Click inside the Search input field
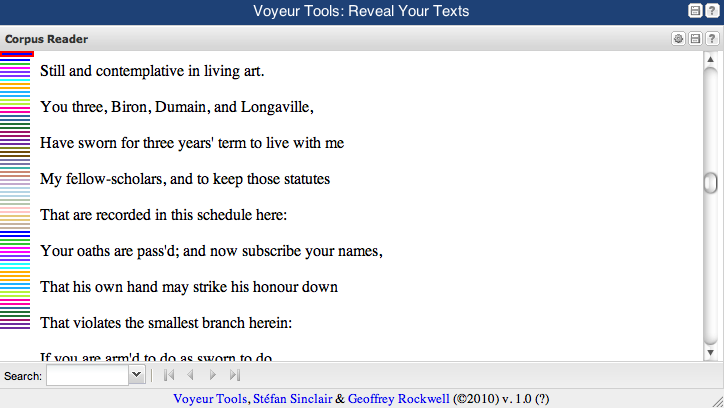Image resolution: width=724 pixels, height=408 pixels. [87, 375]
